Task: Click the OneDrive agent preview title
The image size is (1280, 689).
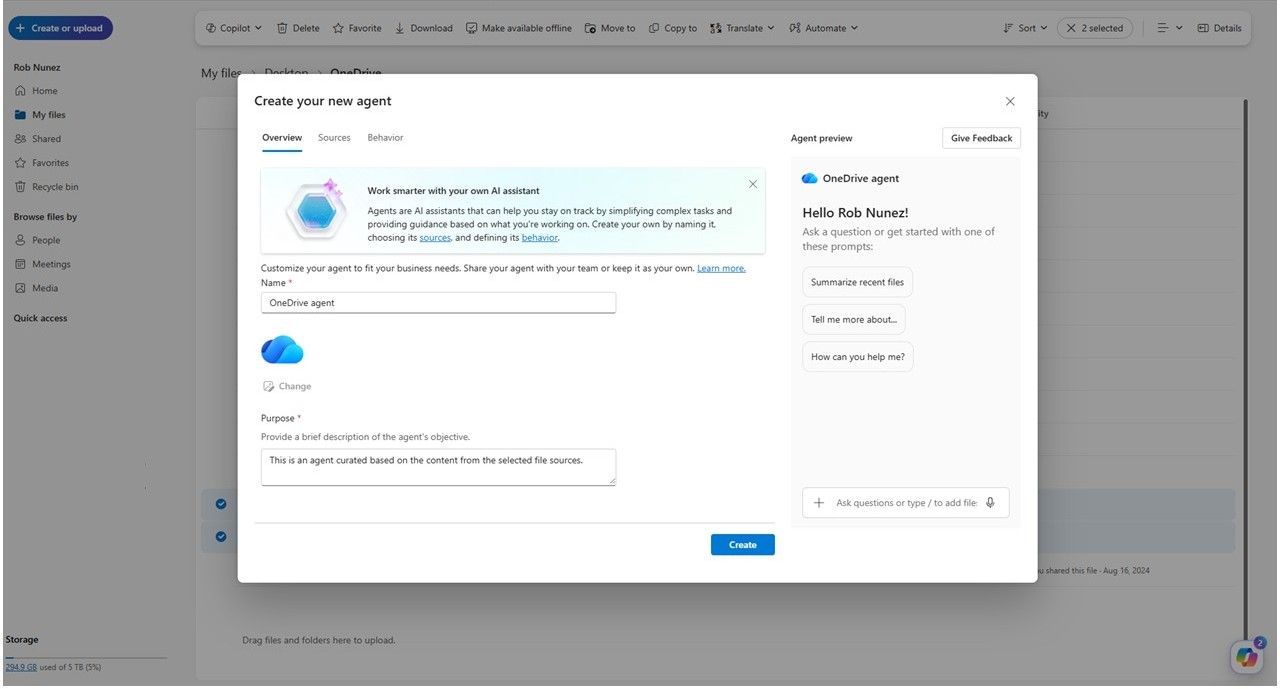Action: coord(861,179)
